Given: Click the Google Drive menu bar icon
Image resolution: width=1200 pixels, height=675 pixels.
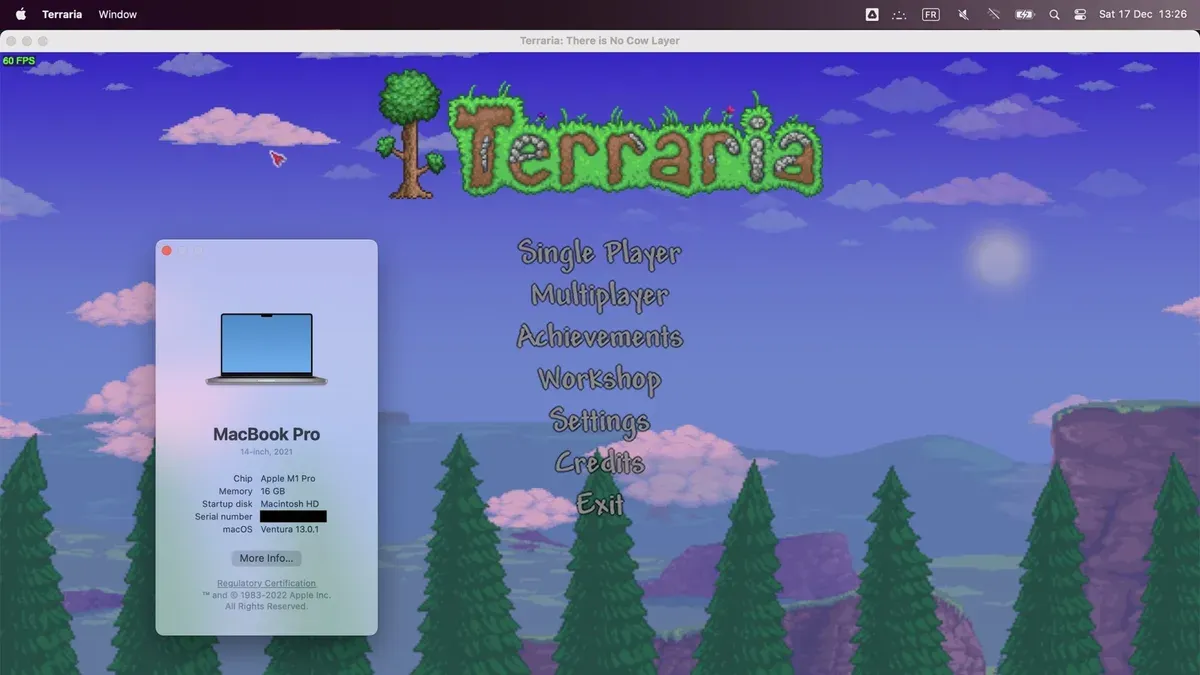Looking at the screenshot, I should (872, 15).
